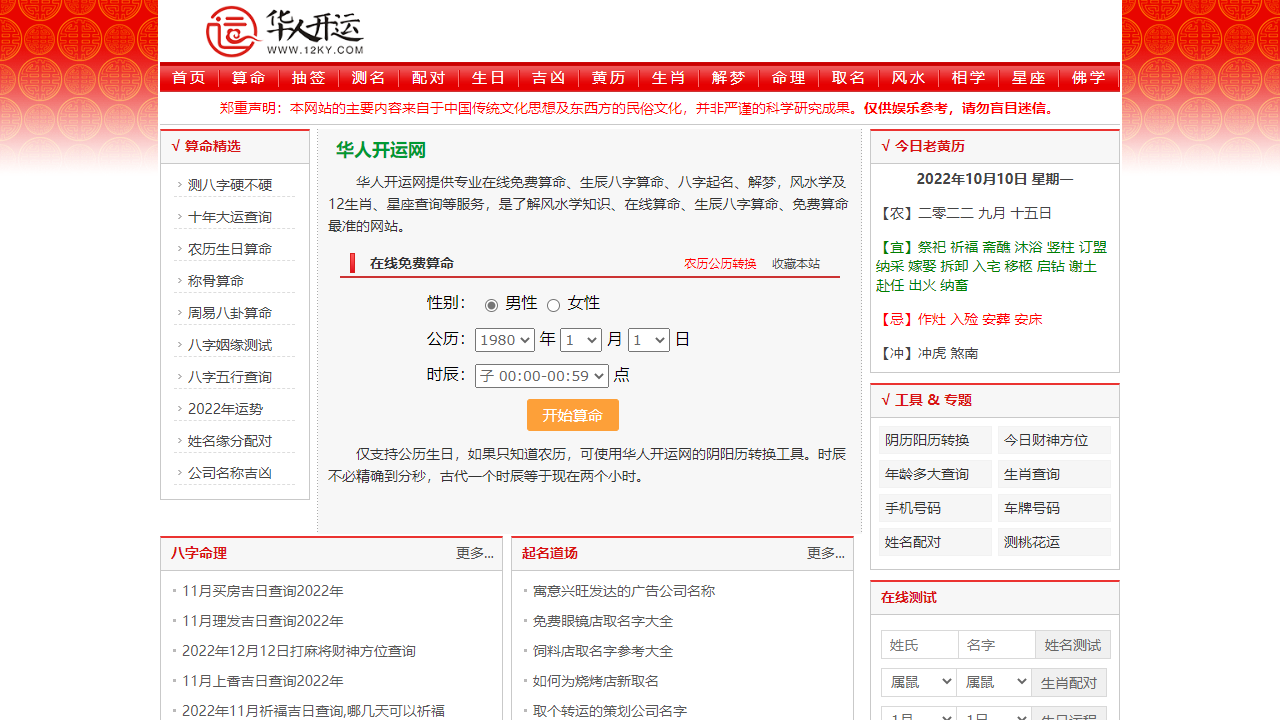The height and width of the screenshot is (720, 1280).
Task: Open the 风水 nav menu item
Action: click(x=909, y=78)
